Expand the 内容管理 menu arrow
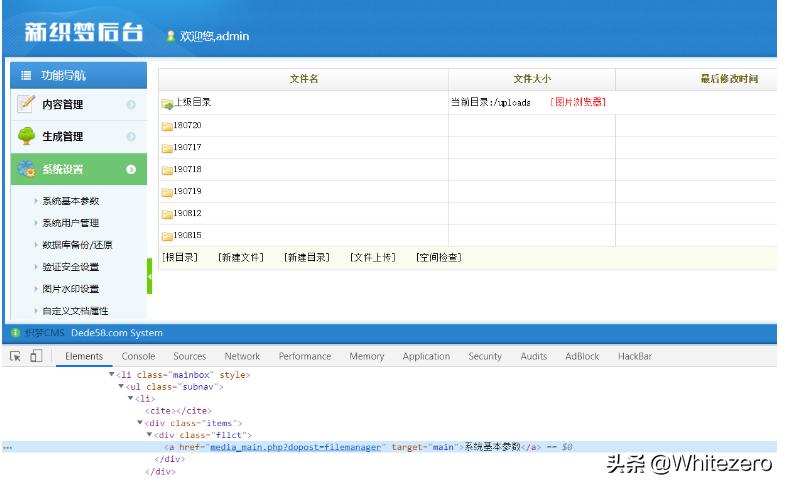 click(131, 104)
